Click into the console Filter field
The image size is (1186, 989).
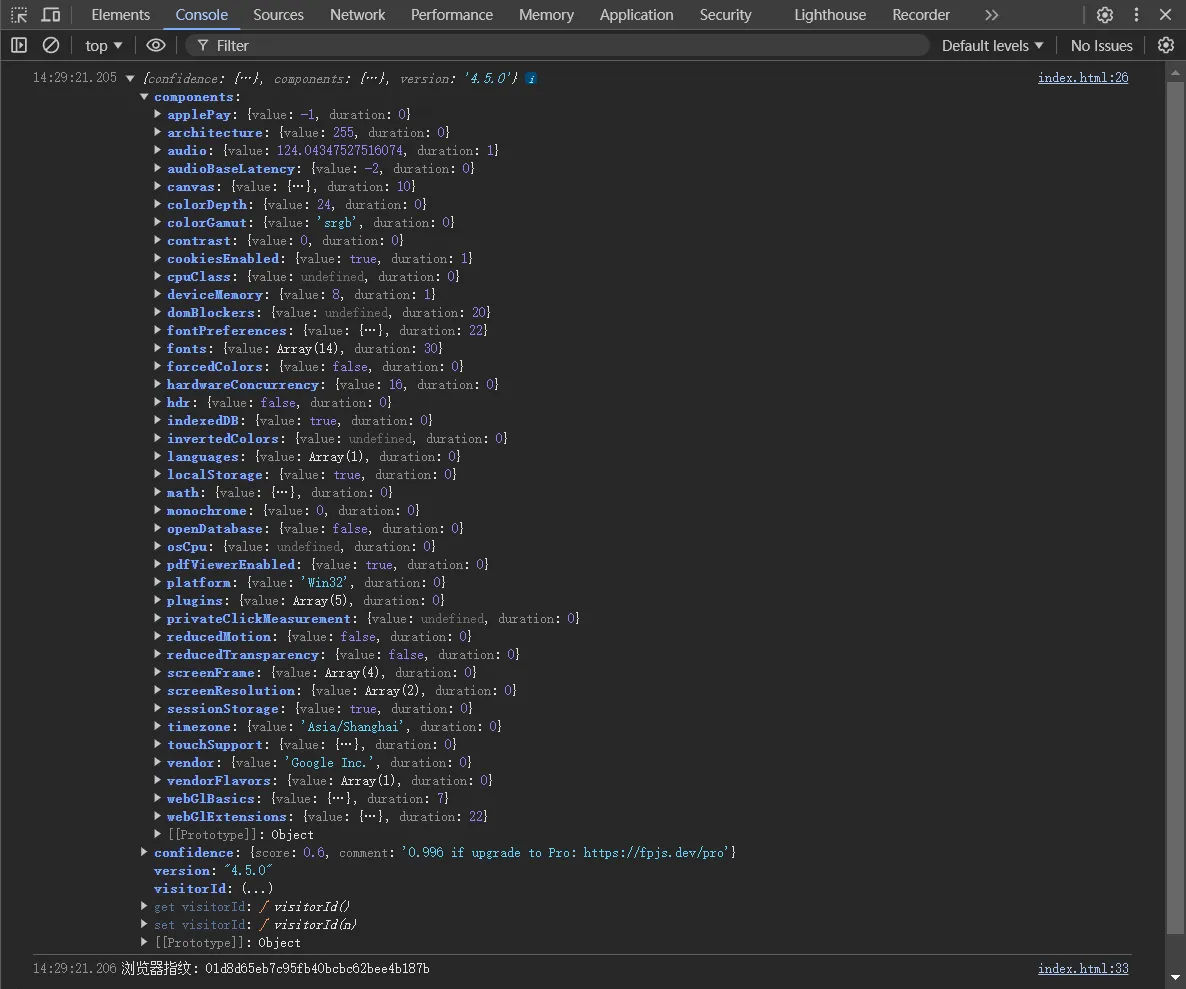coord(560,45)
